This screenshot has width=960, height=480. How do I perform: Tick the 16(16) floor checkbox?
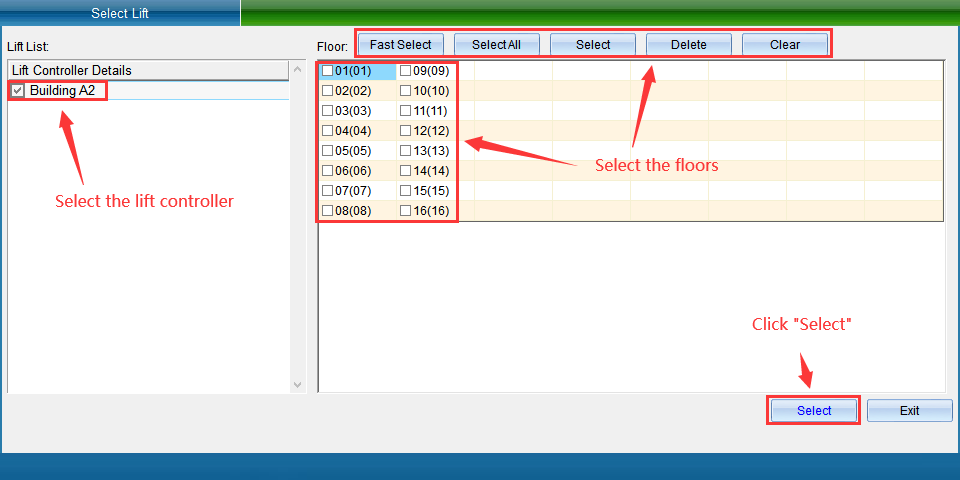[x=405, y=211]
